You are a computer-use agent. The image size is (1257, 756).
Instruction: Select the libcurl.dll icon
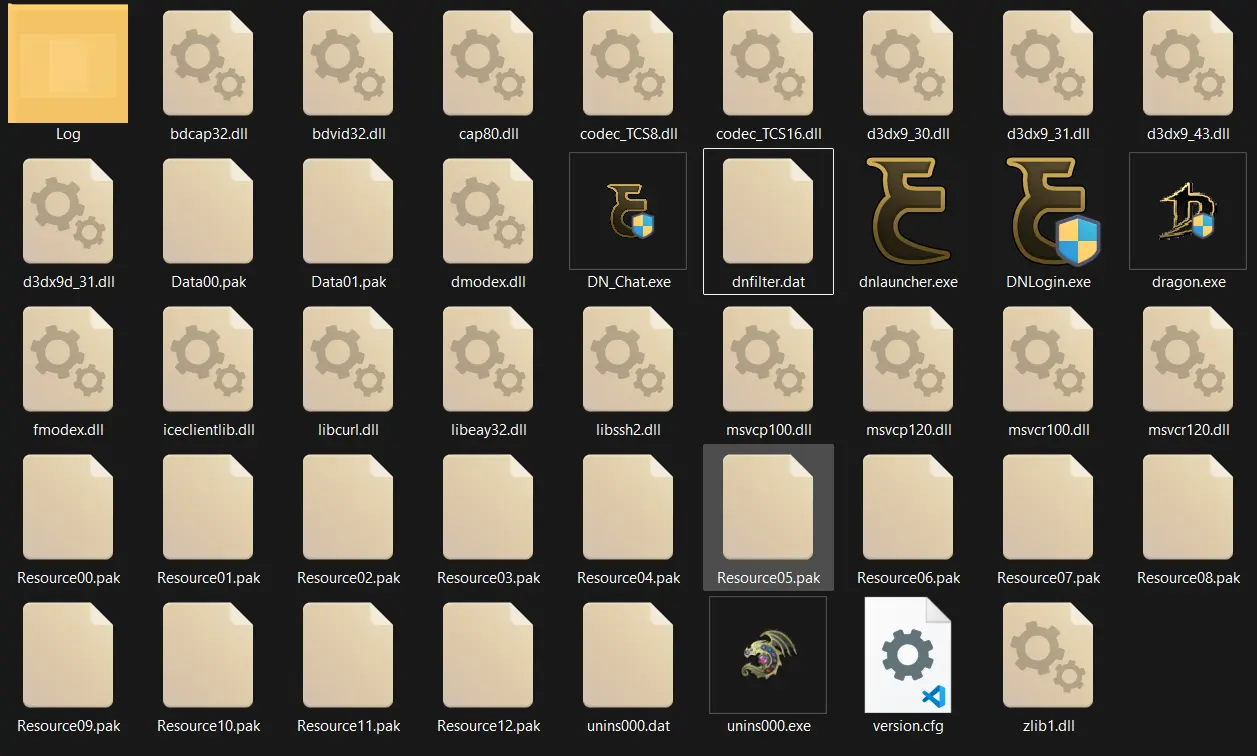[x=348, y=360]
